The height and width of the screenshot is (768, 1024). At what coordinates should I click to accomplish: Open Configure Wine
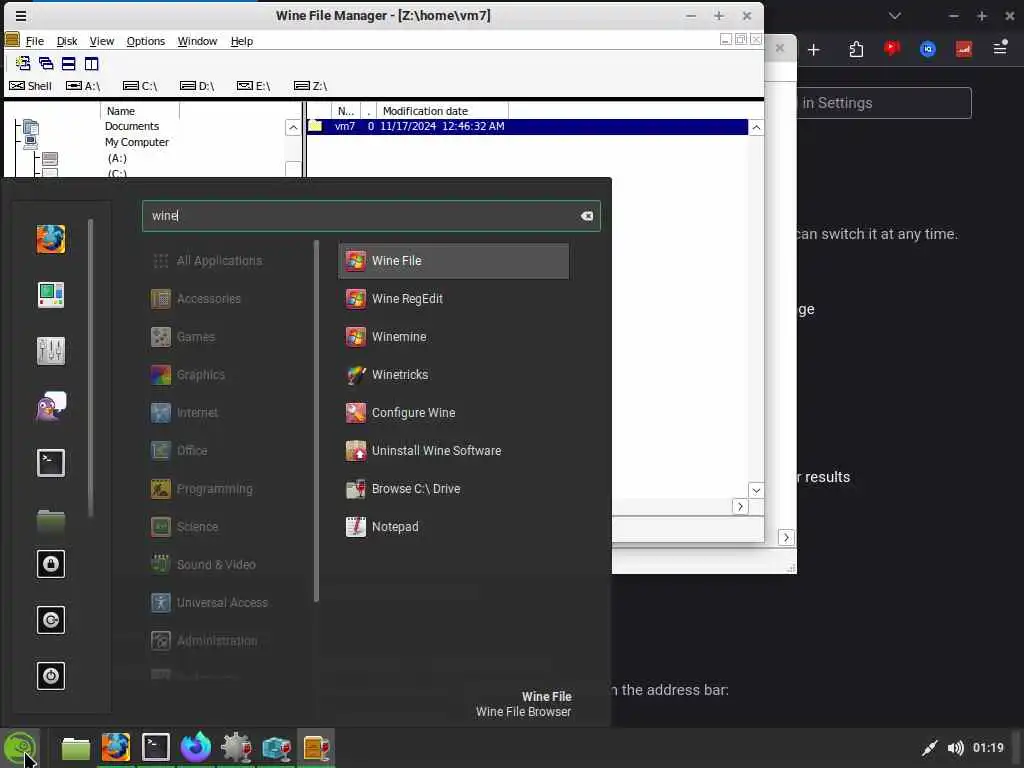coord(453,412)
